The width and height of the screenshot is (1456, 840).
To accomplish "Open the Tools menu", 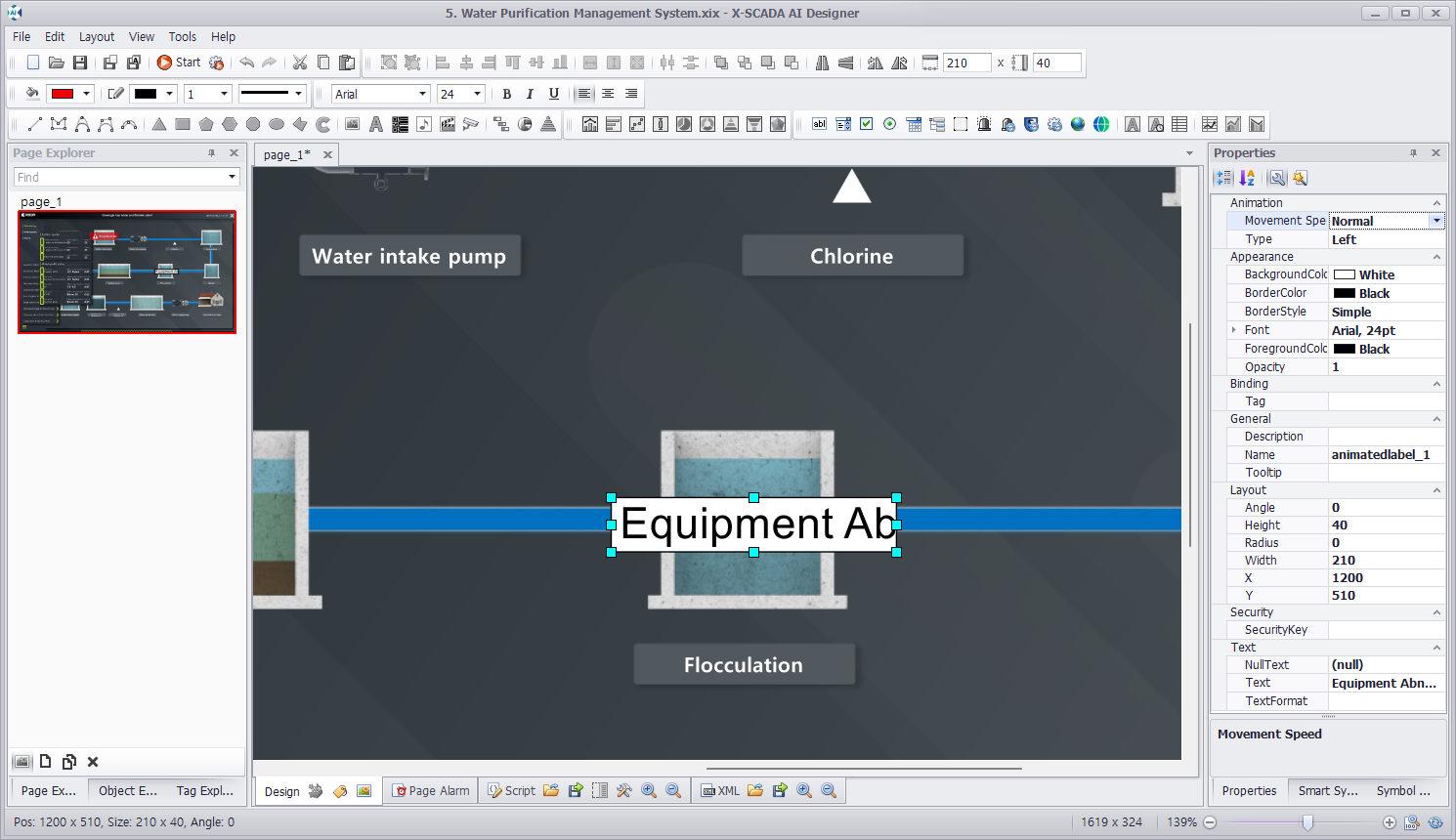I will point(183,36).
